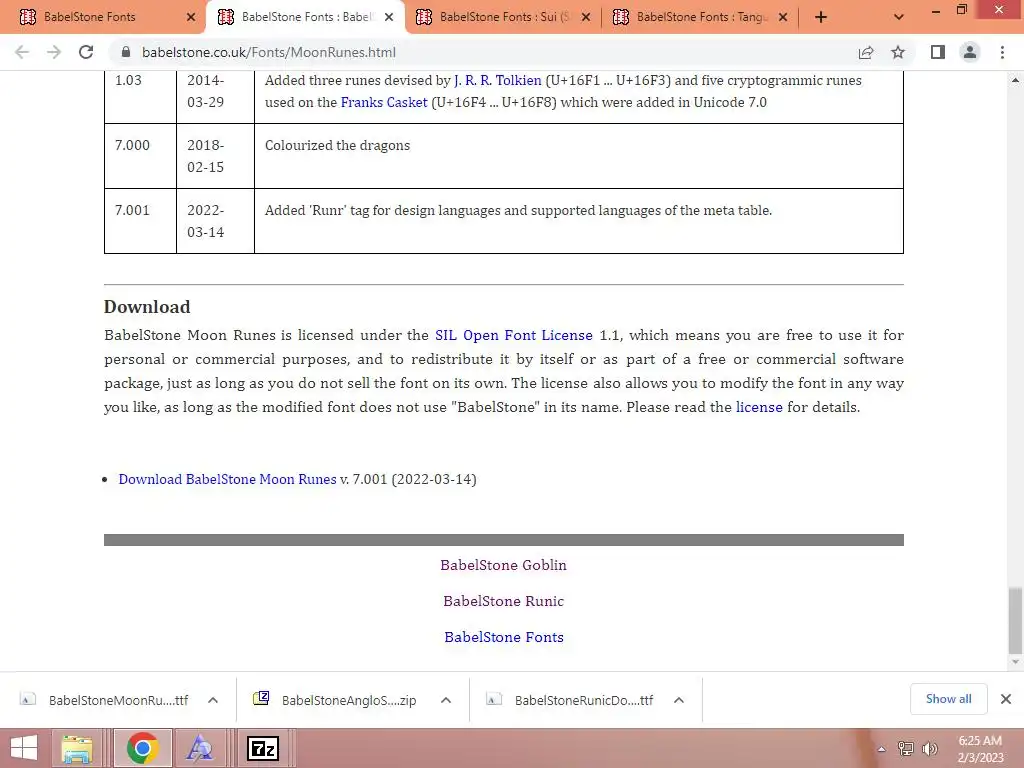Click the network tray icon
Image resolution: width=1024 pixels, height=768 pixels.
tap(906, 748)
